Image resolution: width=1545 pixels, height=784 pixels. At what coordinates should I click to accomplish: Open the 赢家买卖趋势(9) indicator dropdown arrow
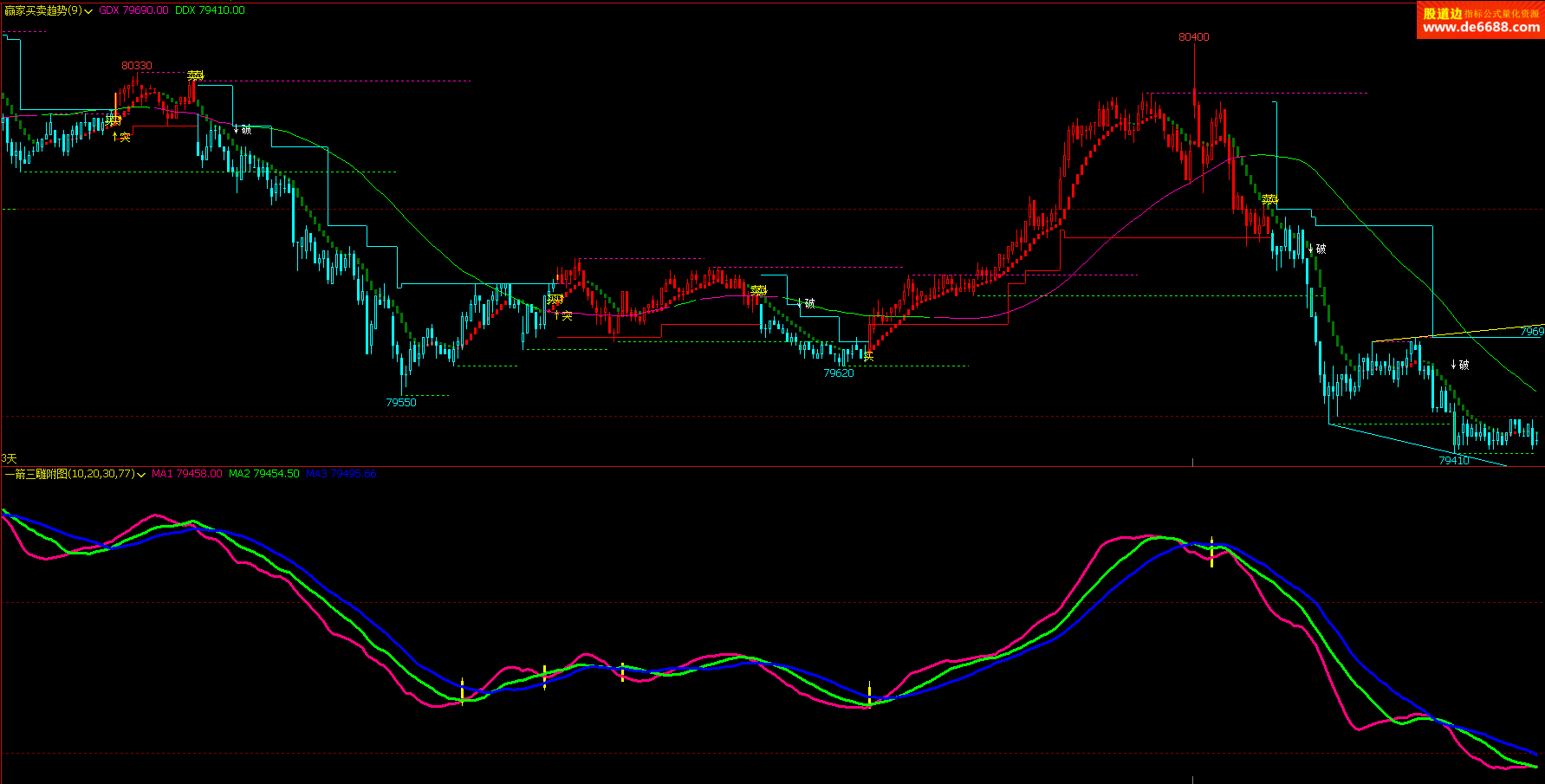88,11
